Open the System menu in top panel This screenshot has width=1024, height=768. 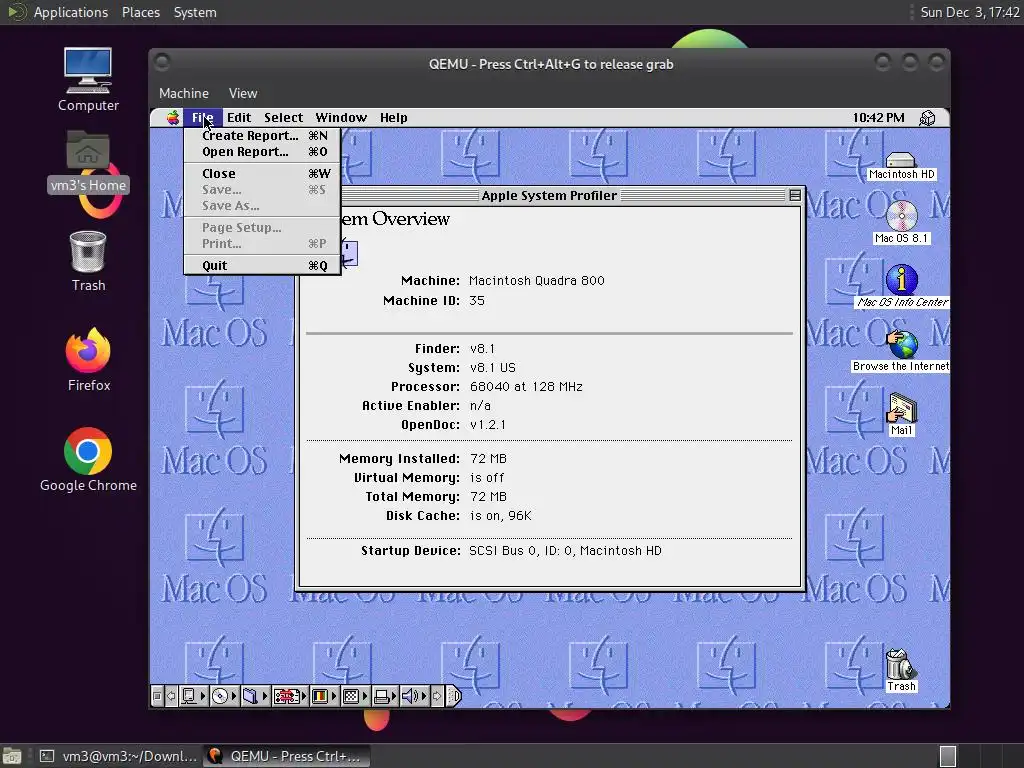(195, 12)
